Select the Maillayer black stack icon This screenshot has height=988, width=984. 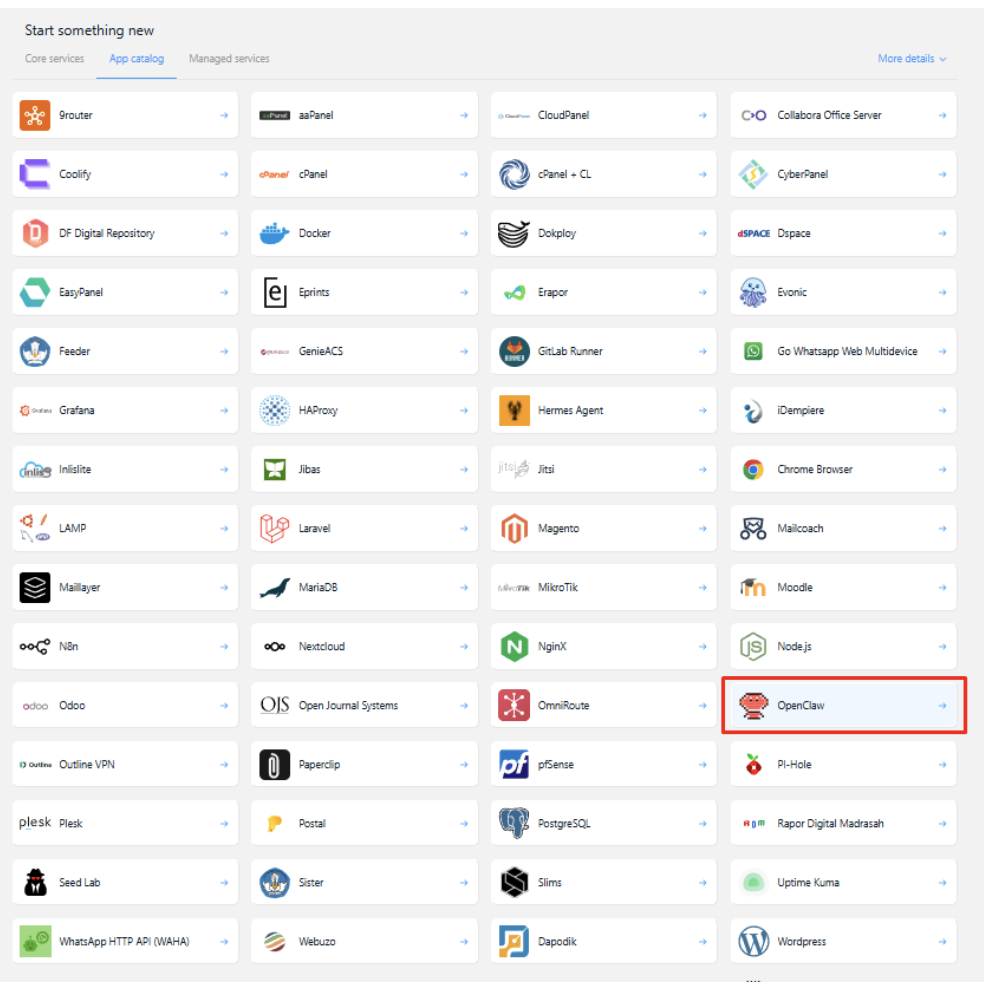[x=35, y=587]
